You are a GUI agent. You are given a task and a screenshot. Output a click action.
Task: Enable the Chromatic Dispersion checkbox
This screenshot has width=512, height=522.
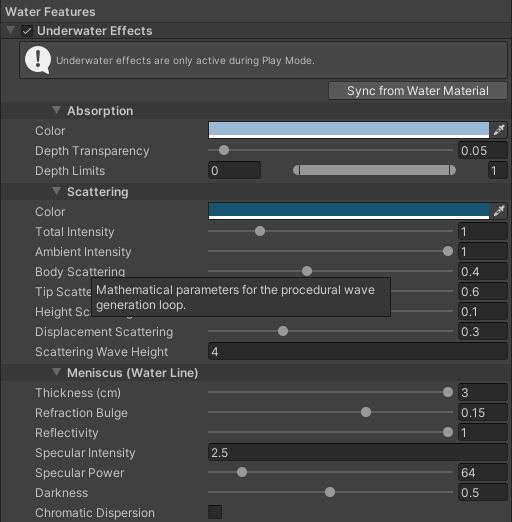[215, 512]
